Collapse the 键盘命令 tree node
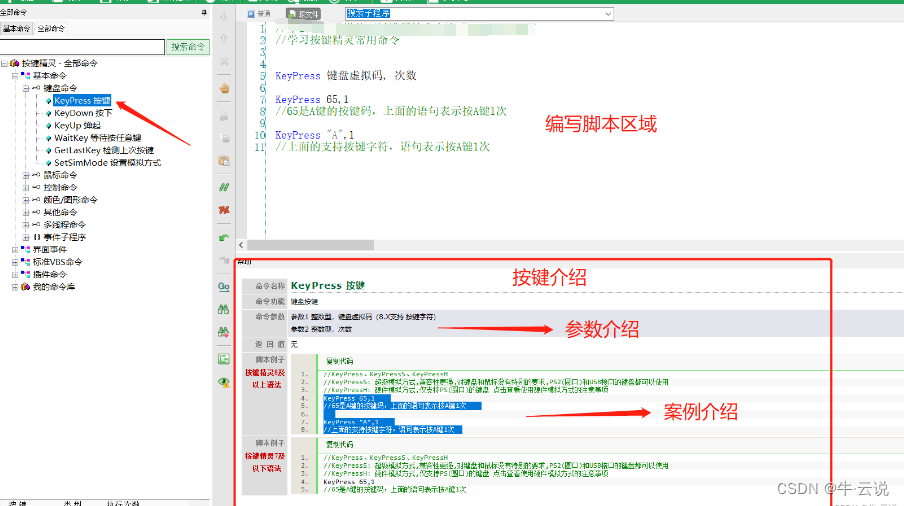 (x=26, y=88)
